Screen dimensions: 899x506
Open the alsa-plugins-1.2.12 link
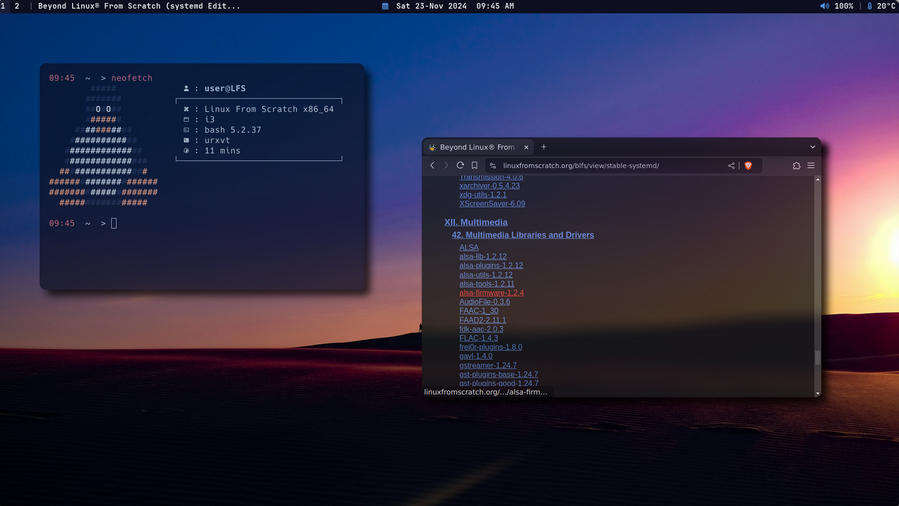(491, 265)
